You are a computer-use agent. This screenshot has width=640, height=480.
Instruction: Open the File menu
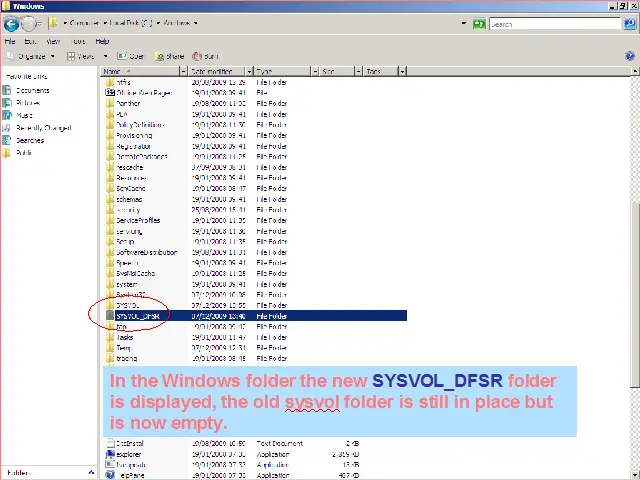tap(10, 41)
